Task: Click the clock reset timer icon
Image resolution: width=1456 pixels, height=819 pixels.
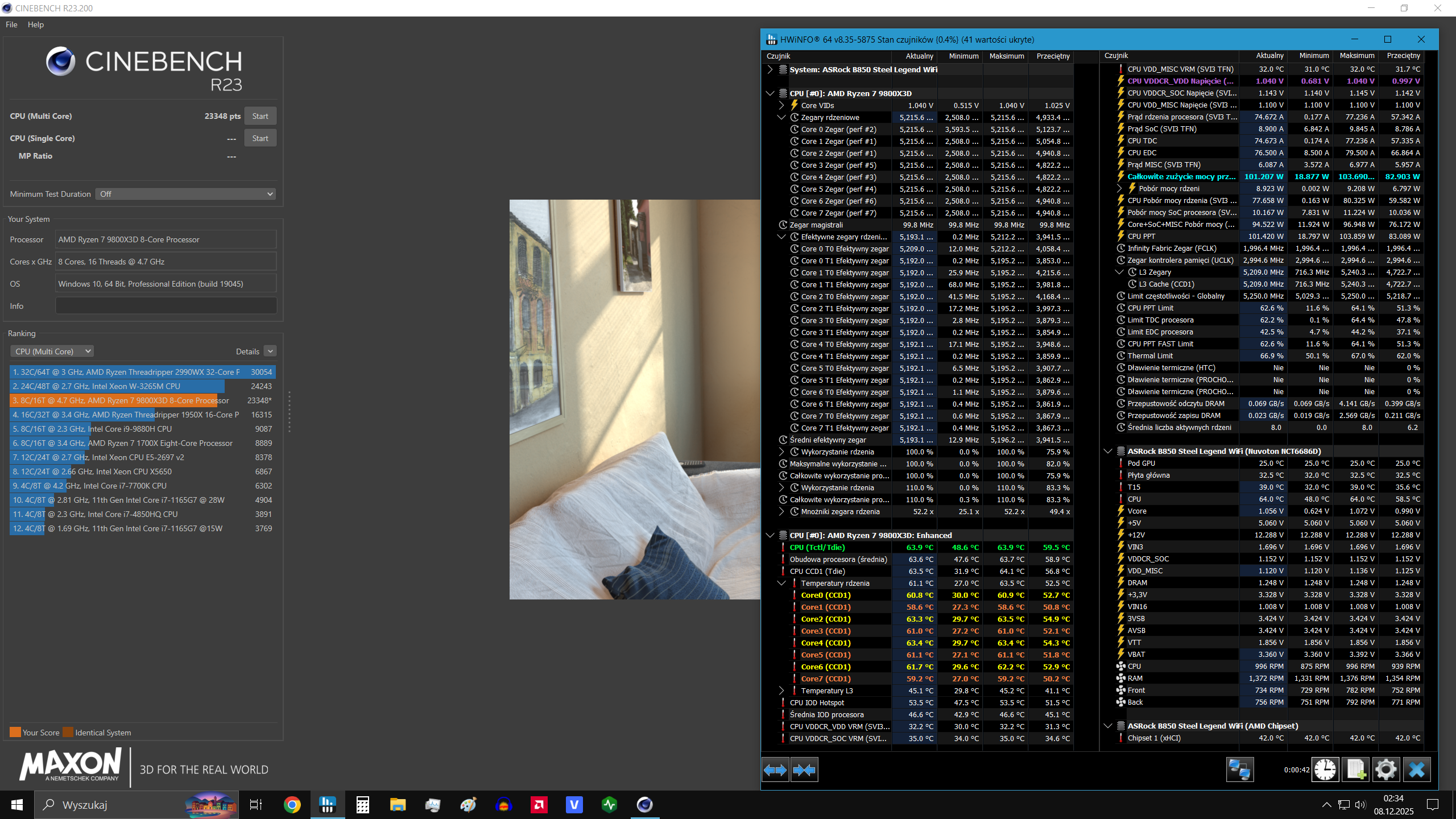Action: (x=1325, y=770)
